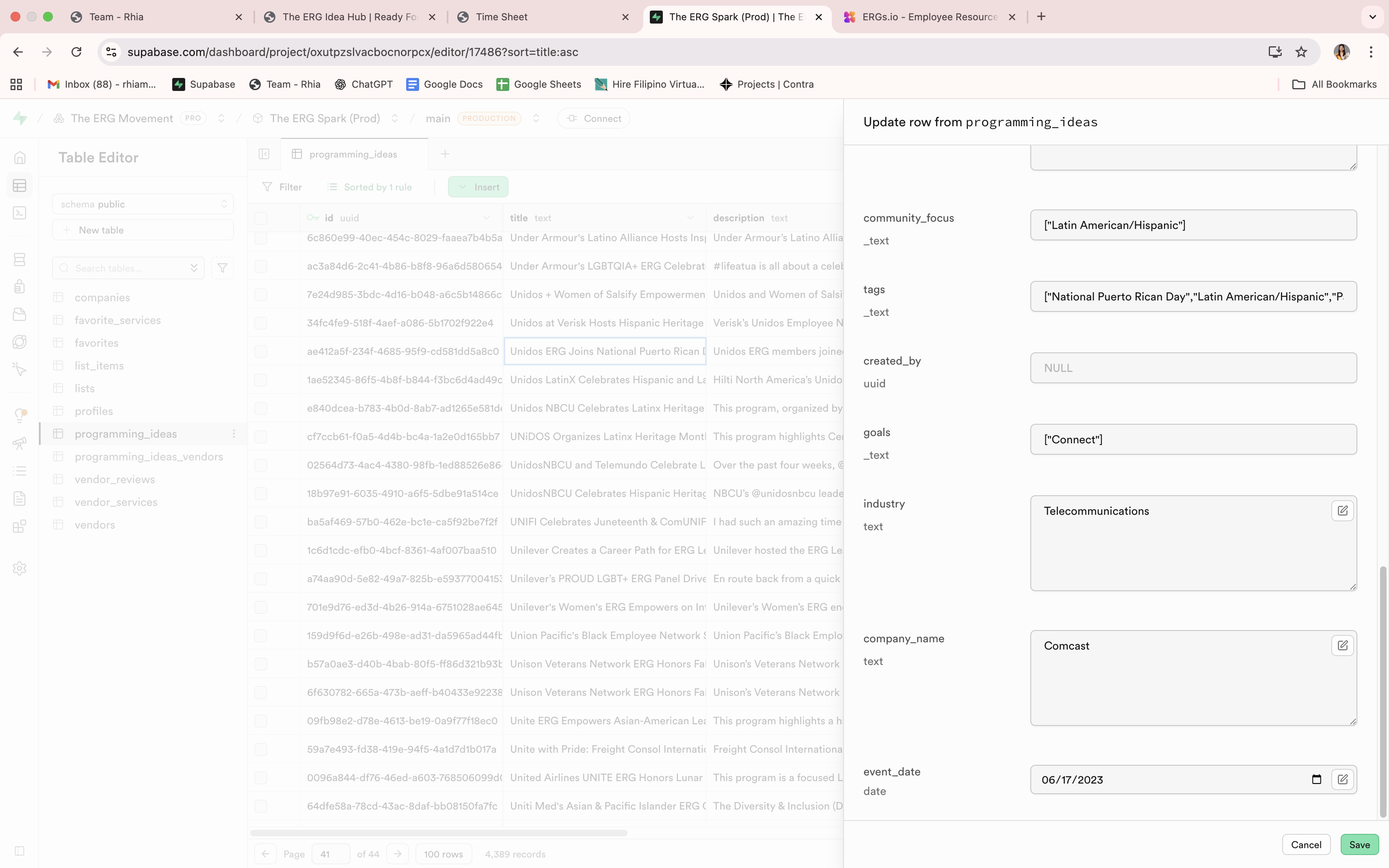1389x868 pixels.
Task: Toggle the select-all checkbox in the table header
Action: click(261, 218)
